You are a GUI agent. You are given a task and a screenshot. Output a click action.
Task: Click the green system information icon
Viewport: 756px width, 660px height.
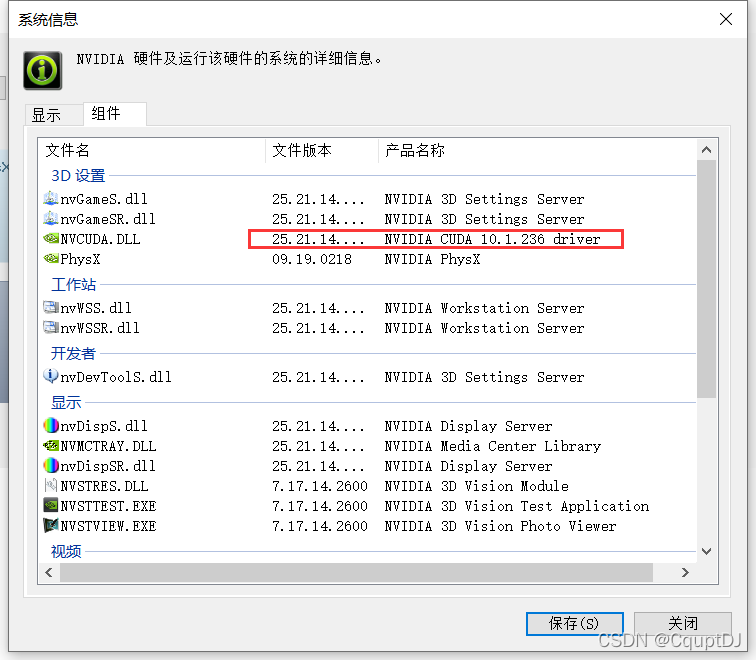click(x=42, y=70)
